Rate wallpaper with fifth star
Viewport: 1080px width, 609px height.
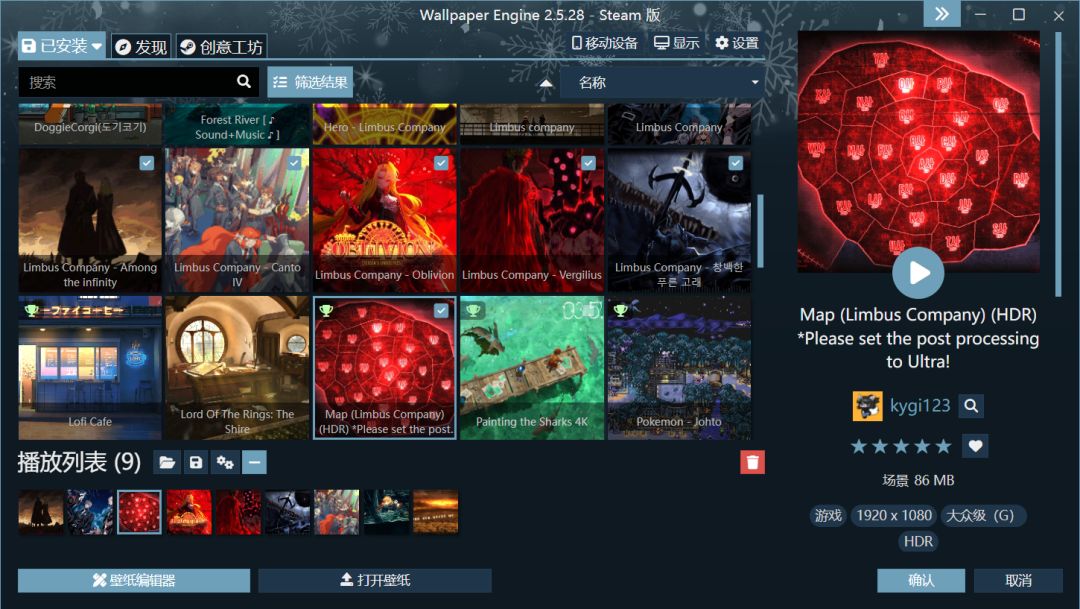pyautogui.click(x=944, y=446)
